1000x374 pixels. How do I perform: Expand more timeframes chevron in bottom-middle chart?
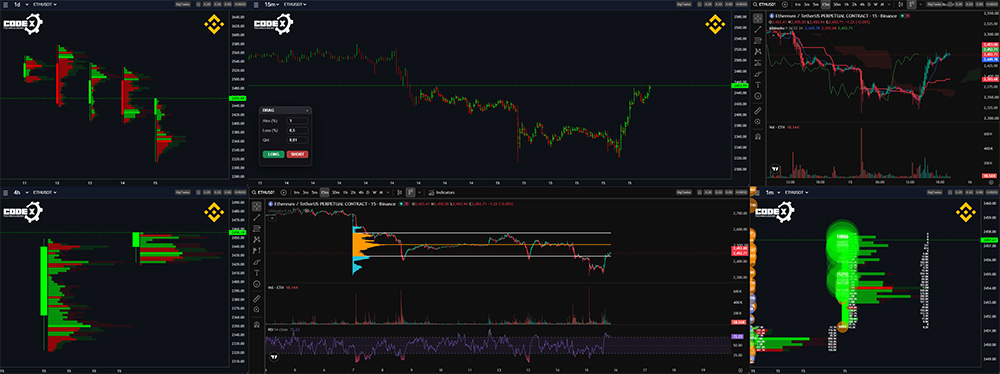(388, 192)
